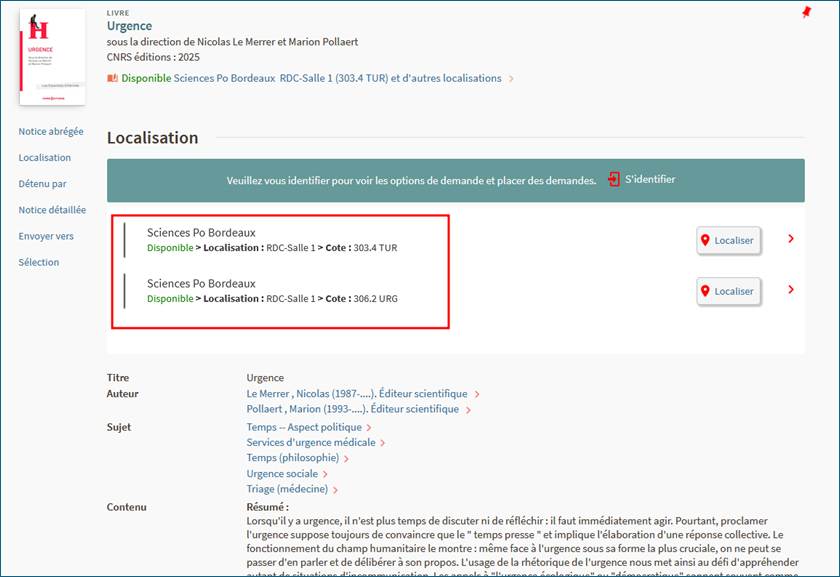The image size is (840, 577).
Task: Expand the 303.4 TUR holding details arrow
Action: [791, 239]
